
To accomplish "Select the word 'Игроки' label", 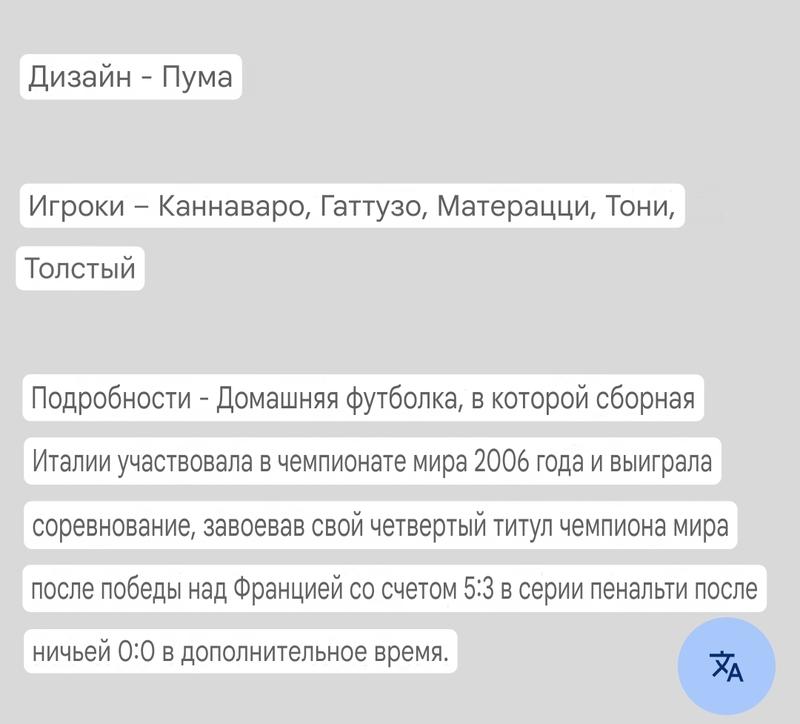I will pos(77,207).
